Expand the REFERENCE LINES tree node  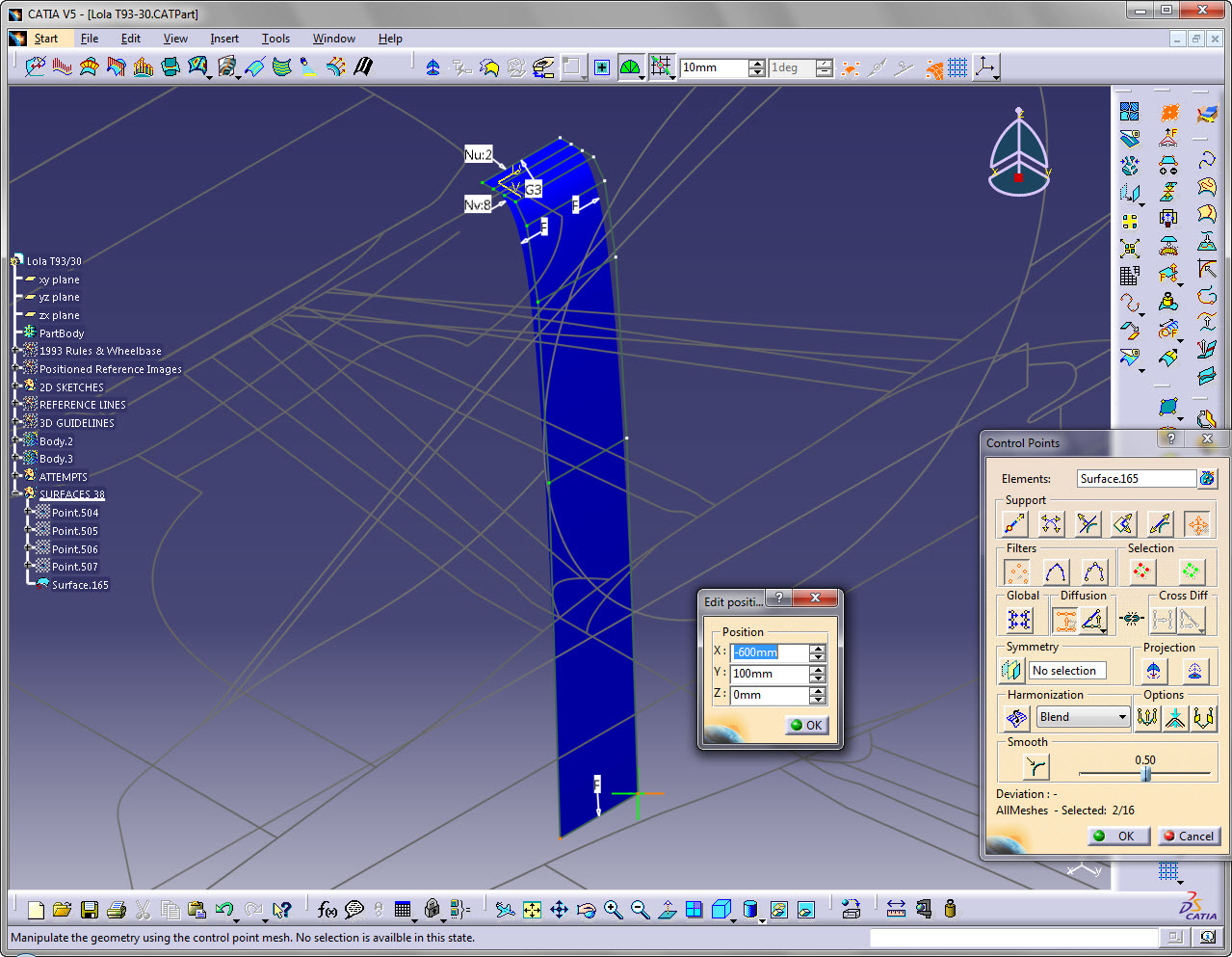(x=16, y=405)
